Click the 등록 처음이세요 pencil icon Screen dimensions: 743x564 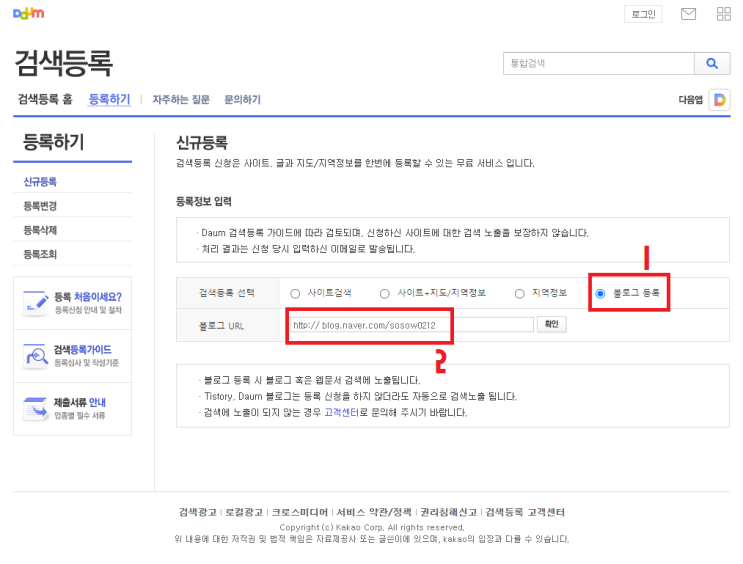(36, 303)
